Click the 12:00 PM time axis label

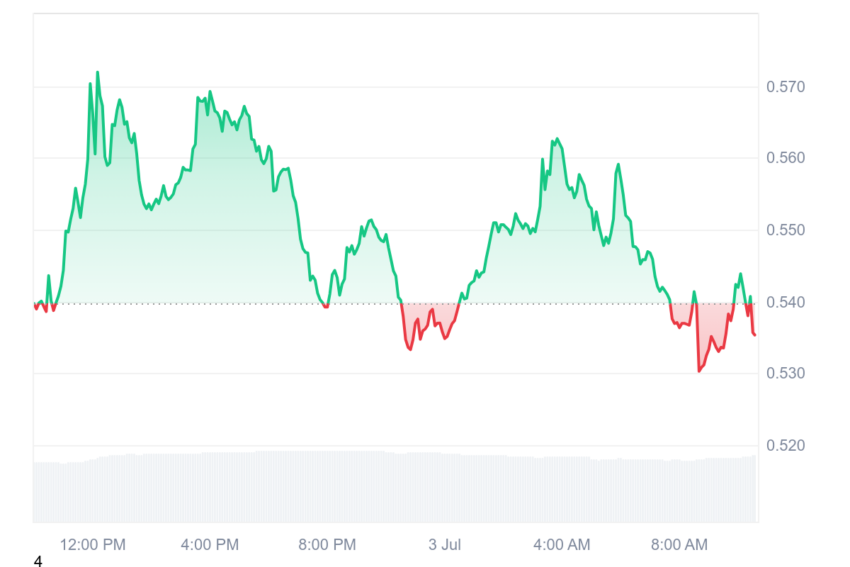(x=93, y=545)
